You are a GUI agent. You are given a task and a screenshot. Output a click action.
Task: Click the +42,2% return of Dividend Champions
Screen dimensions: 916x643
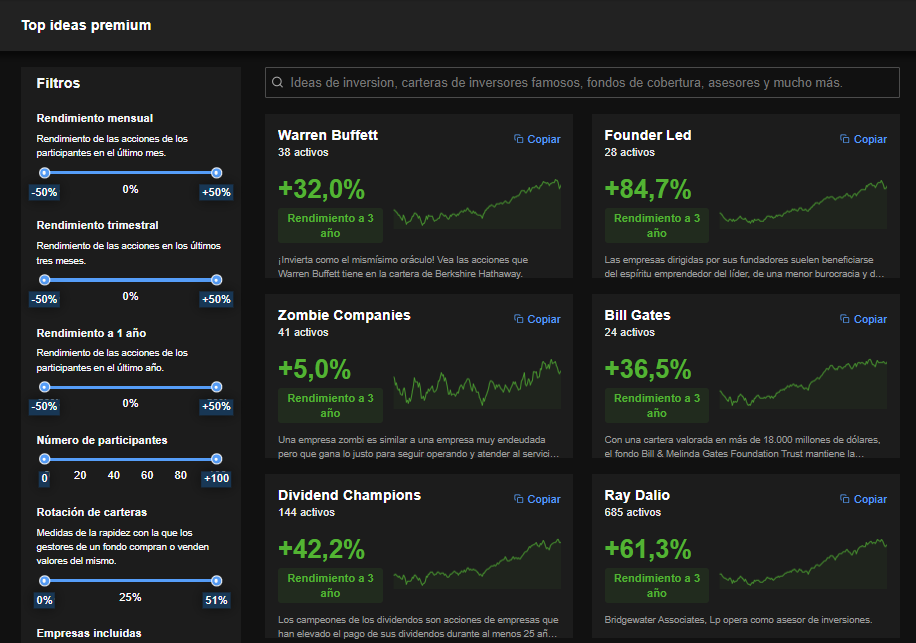321,549
